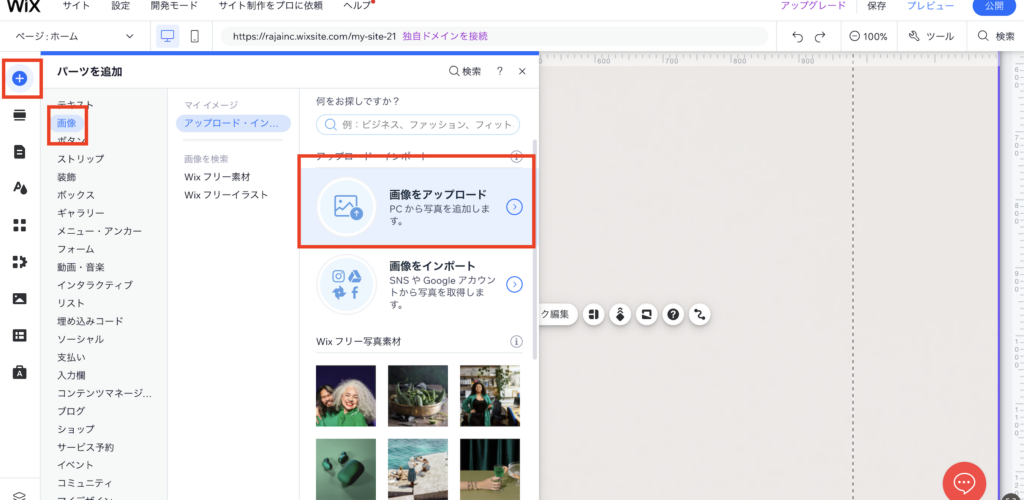Select 画像 category in elements list
1024x500 pixels.
pos(67,123)
